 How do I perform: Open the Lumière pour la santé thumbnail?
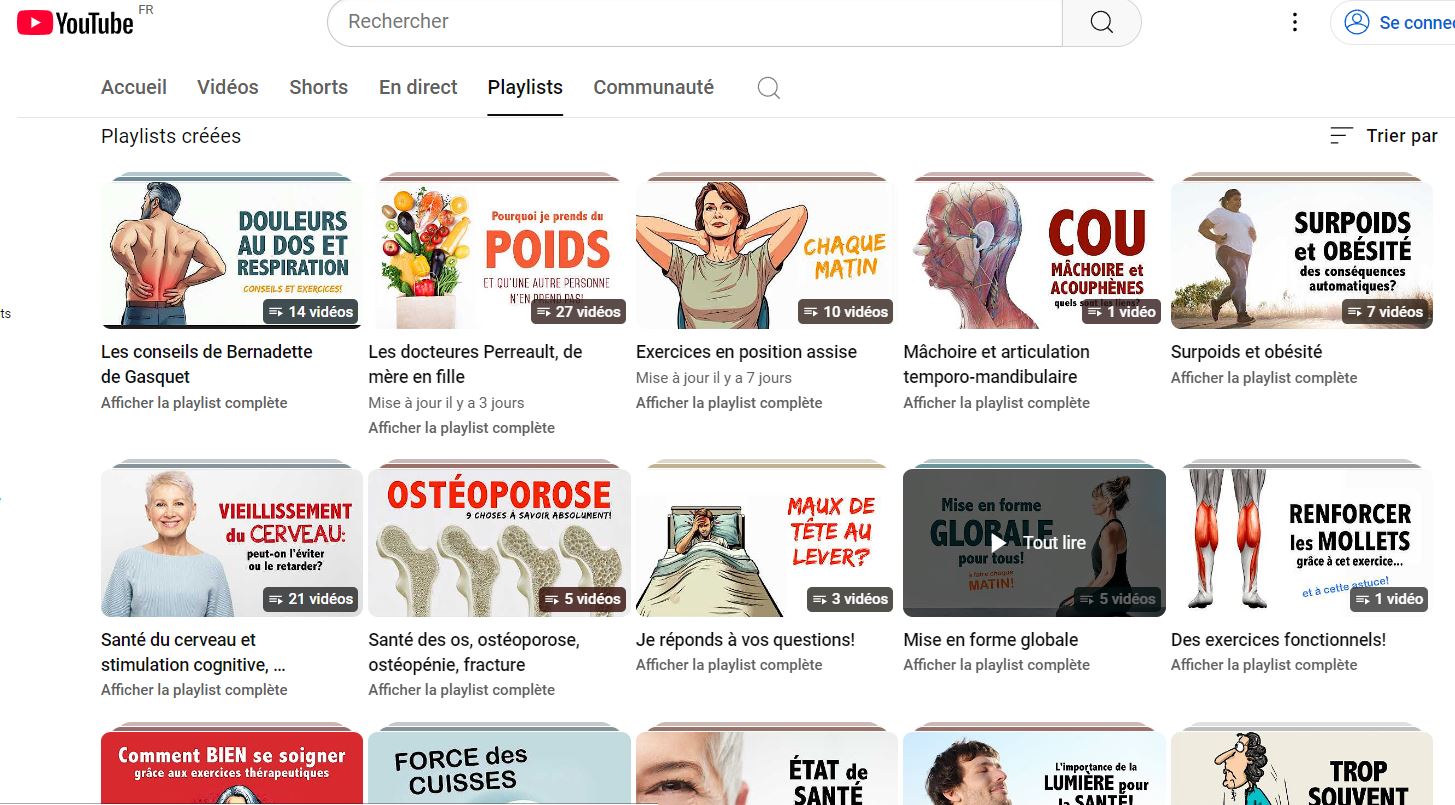point(1034,769)
